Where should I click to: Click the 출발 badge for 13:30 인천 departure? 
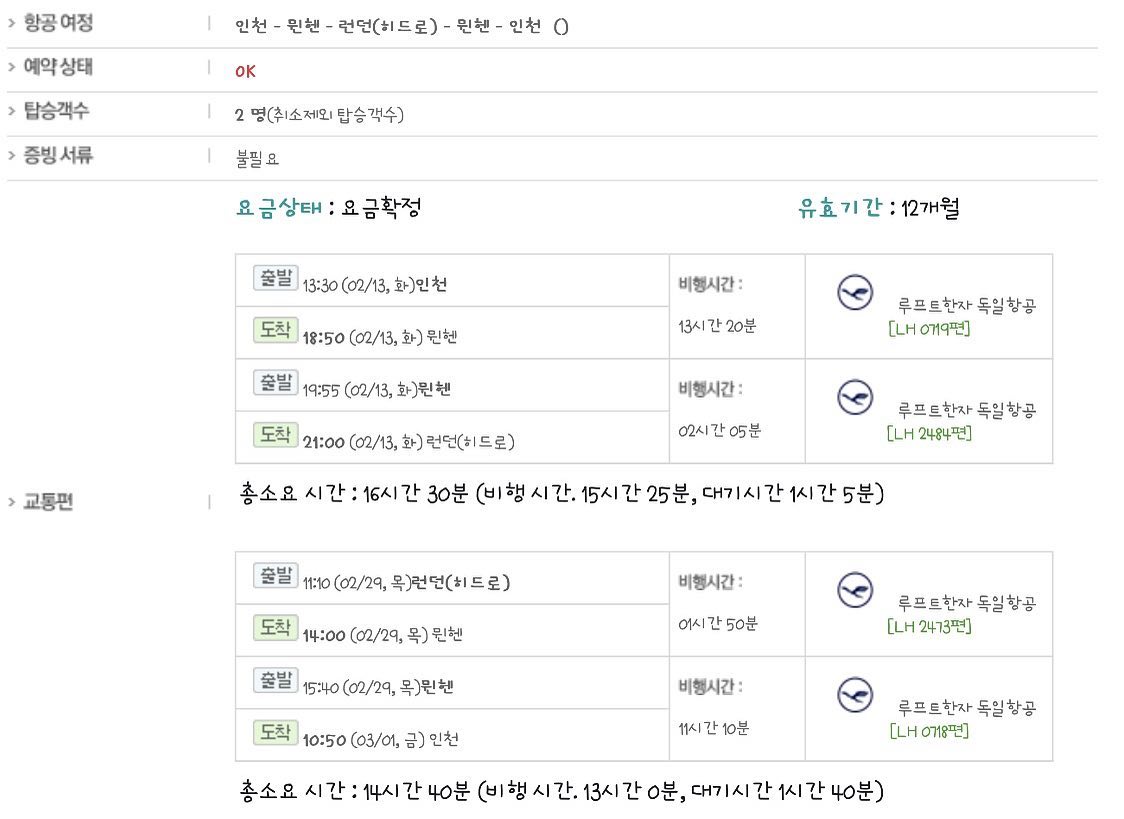coord(275,277)
